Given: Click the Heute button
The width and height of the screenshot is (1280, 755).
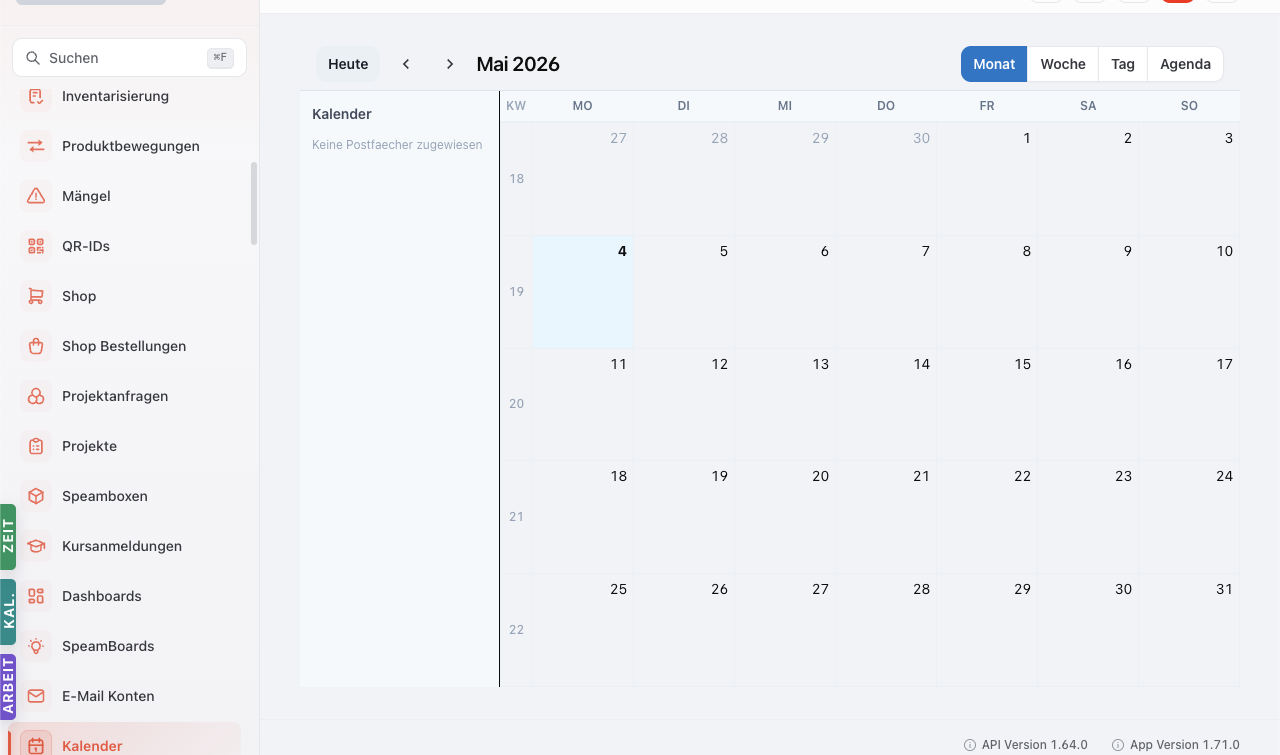Looking at the screenshot, I should [348, 64].
